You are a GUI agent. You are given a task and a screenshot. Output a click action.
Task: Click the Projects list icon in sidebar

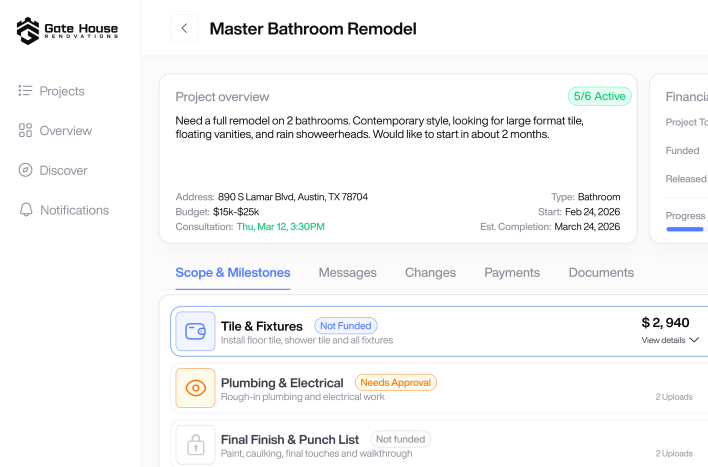point(25,91)
